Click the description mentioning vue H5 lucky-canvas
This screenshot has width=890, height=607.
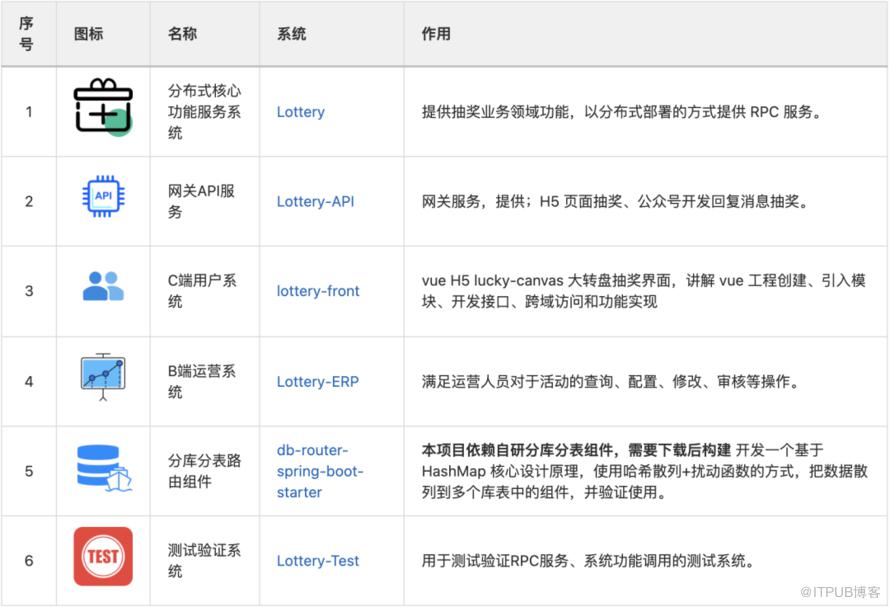(x=644, y=291)
